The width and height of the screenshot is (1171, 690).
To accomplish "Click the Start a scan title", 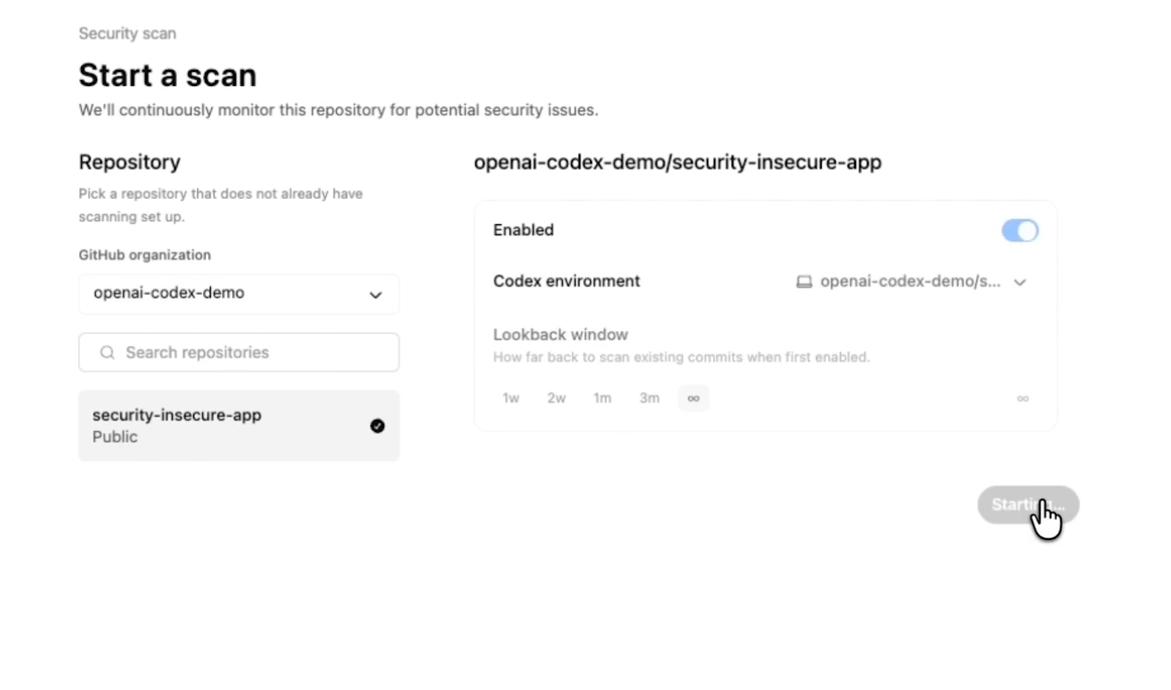I will coord(167,75).
